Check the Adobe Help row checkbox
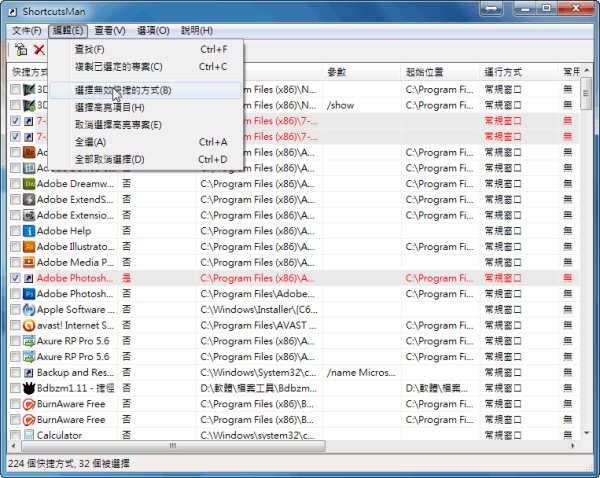The width and height of the screenshot is (600, 478). 15,231
